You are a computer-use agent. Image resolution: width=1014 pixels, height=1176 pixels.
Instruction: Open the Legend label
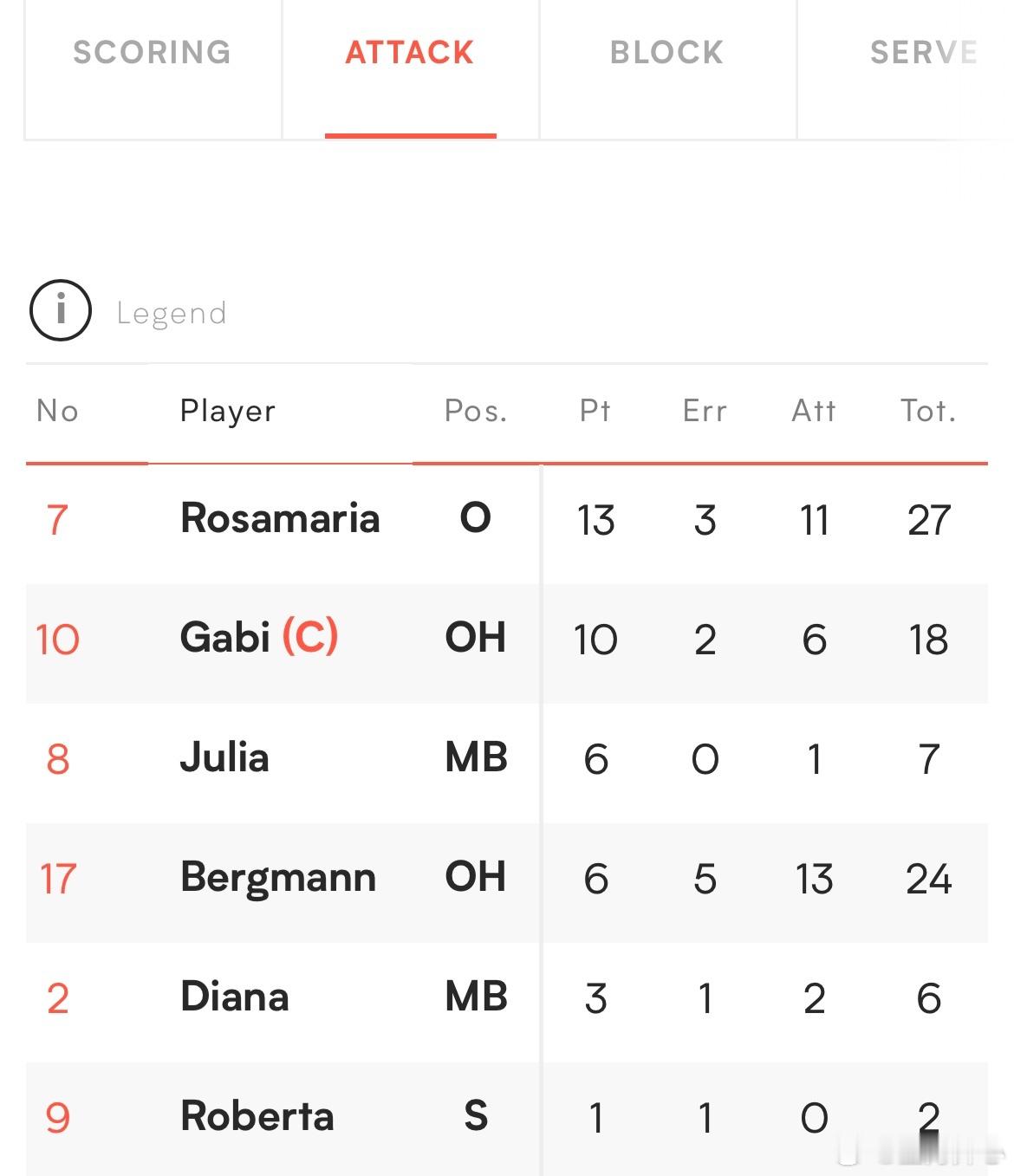point(172,313)
